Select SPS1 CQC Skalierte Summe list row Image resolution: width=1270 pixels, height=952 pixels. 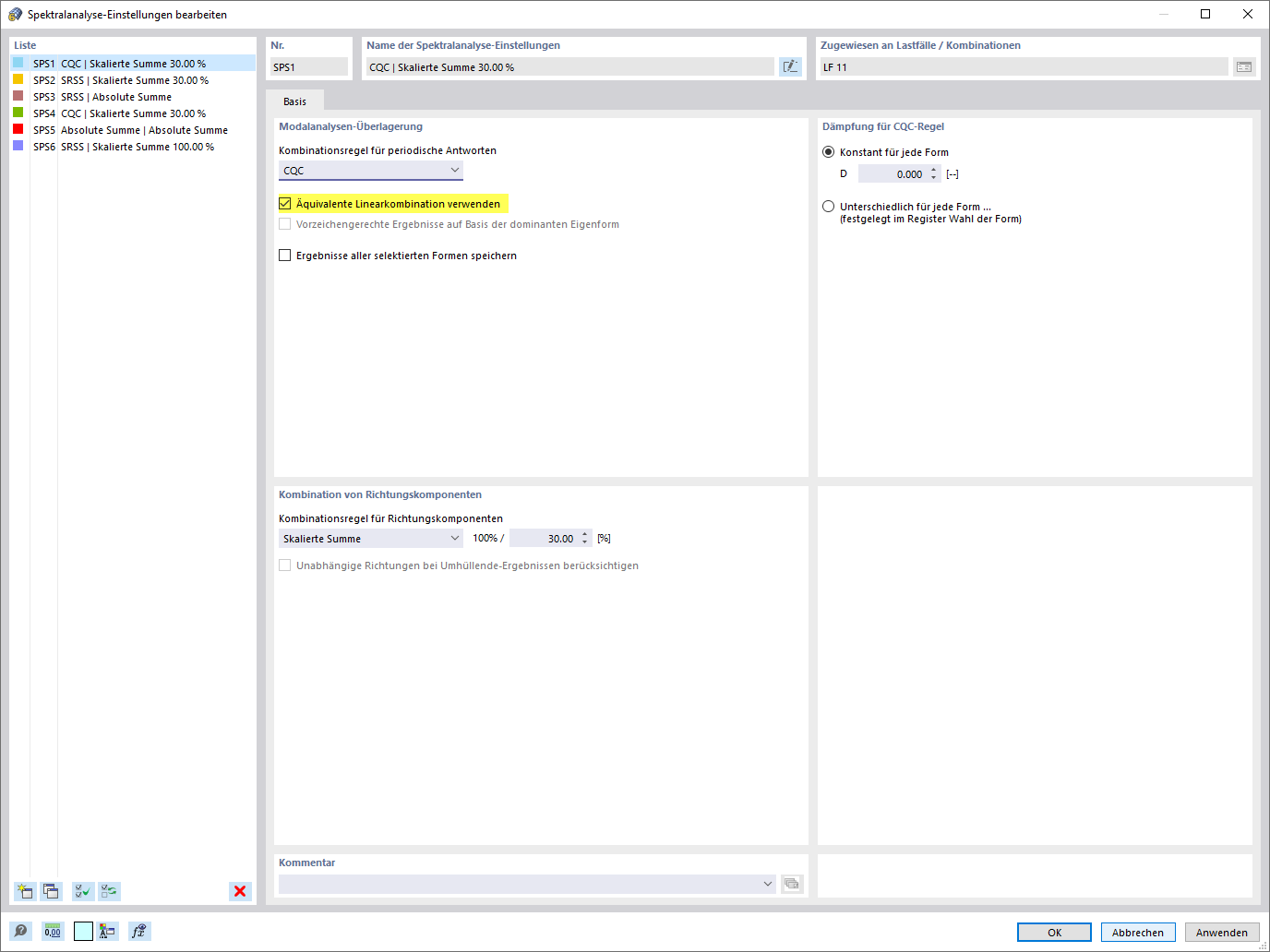pyautogui.click(x=133, y=64)
